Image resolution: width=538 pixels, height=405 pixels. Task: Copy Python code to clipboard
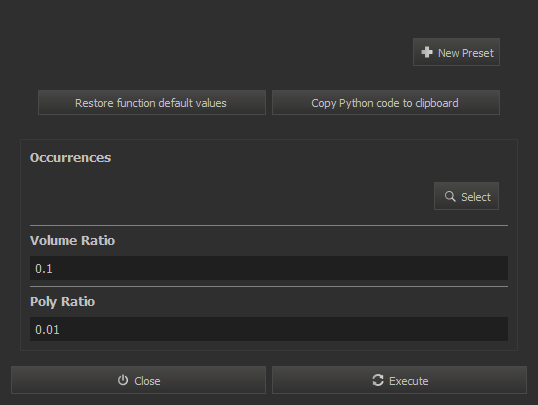[x=386, y=103]
